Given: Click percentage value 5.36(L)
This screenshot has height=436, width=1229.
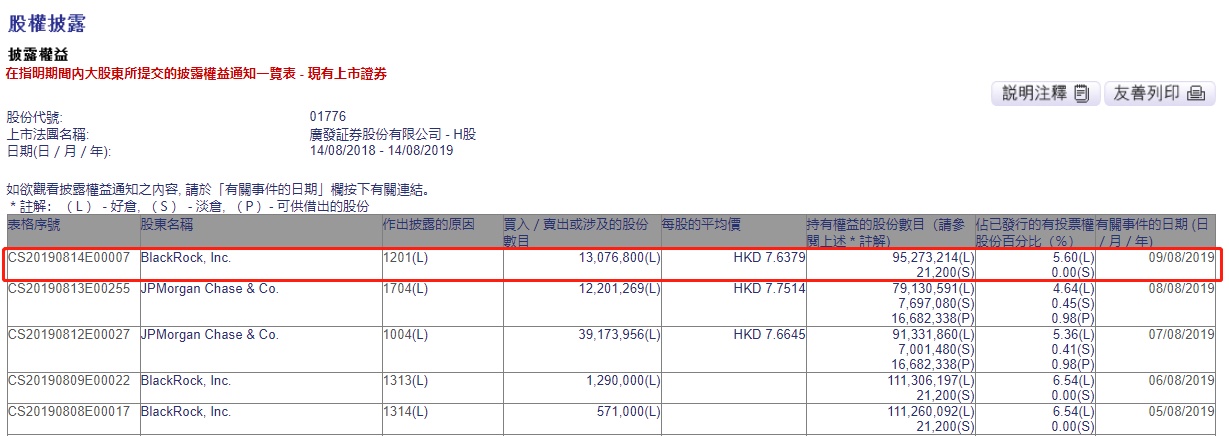Looking at the screenshot, I should tap(1072, 335).
